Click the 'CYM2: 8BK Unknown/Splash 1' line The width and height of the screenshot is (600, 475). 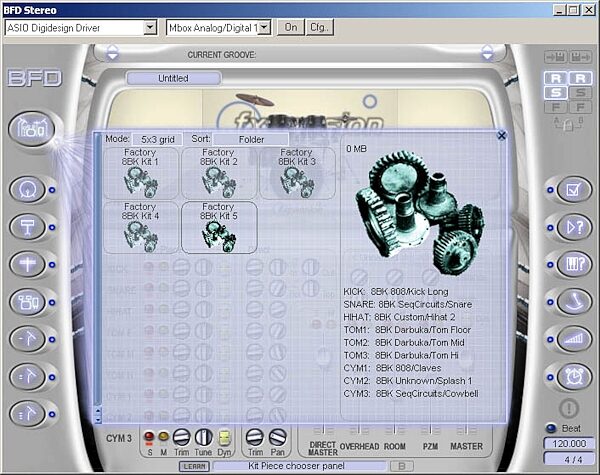(x=408, y=381)
